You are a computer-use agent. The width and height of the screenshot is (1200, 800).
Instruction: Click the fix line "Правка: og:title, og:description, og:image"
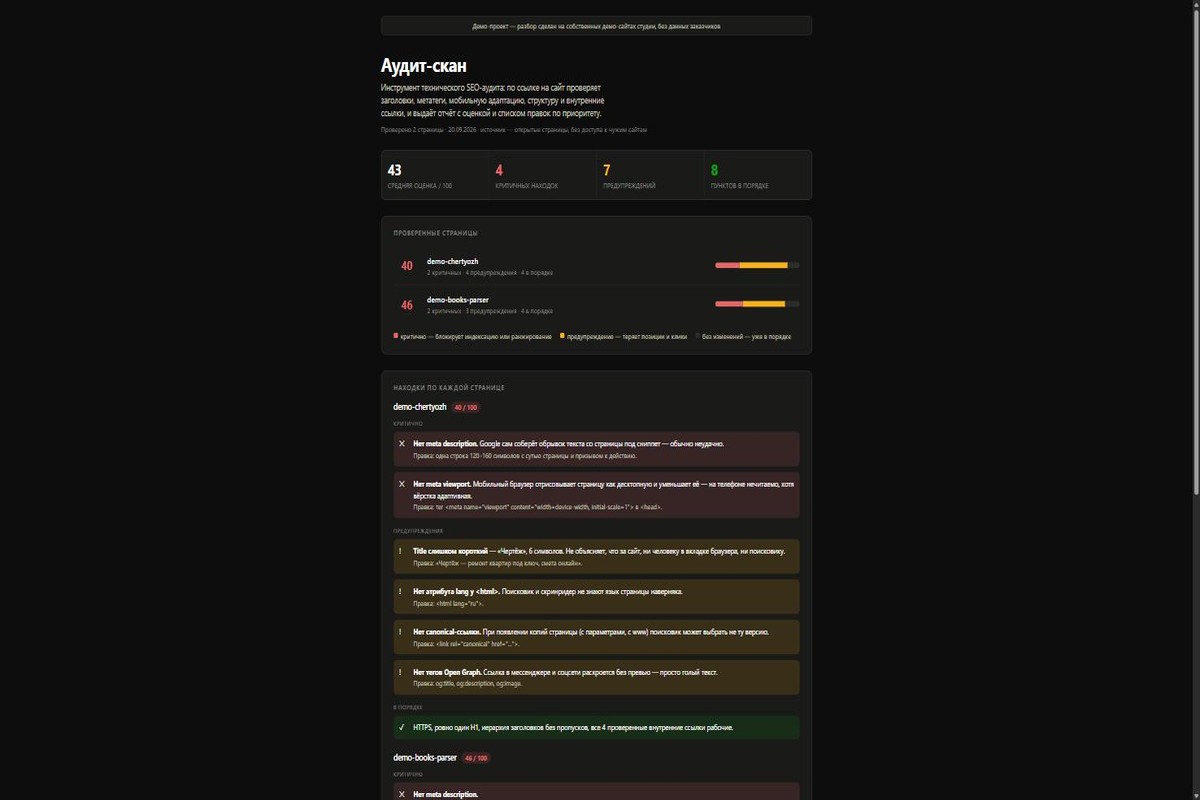[x=467, y=684]
